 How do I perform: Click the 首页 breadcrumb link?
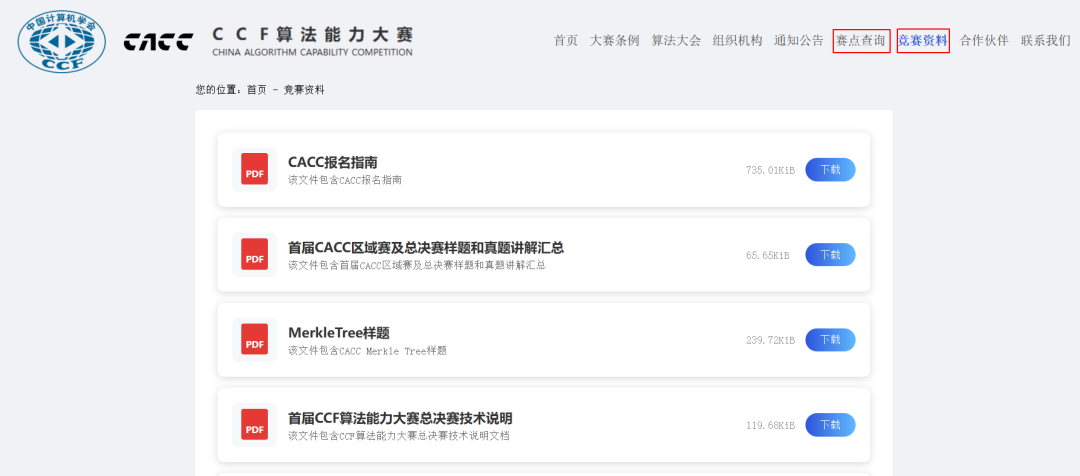tap(256, 90)
